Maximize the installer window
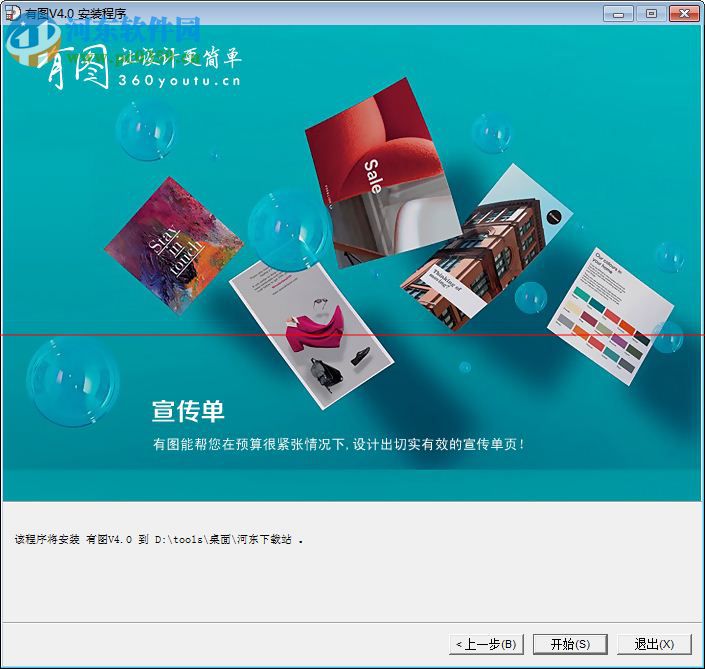The height and width of the screenshot is (669, 705). 651,13
